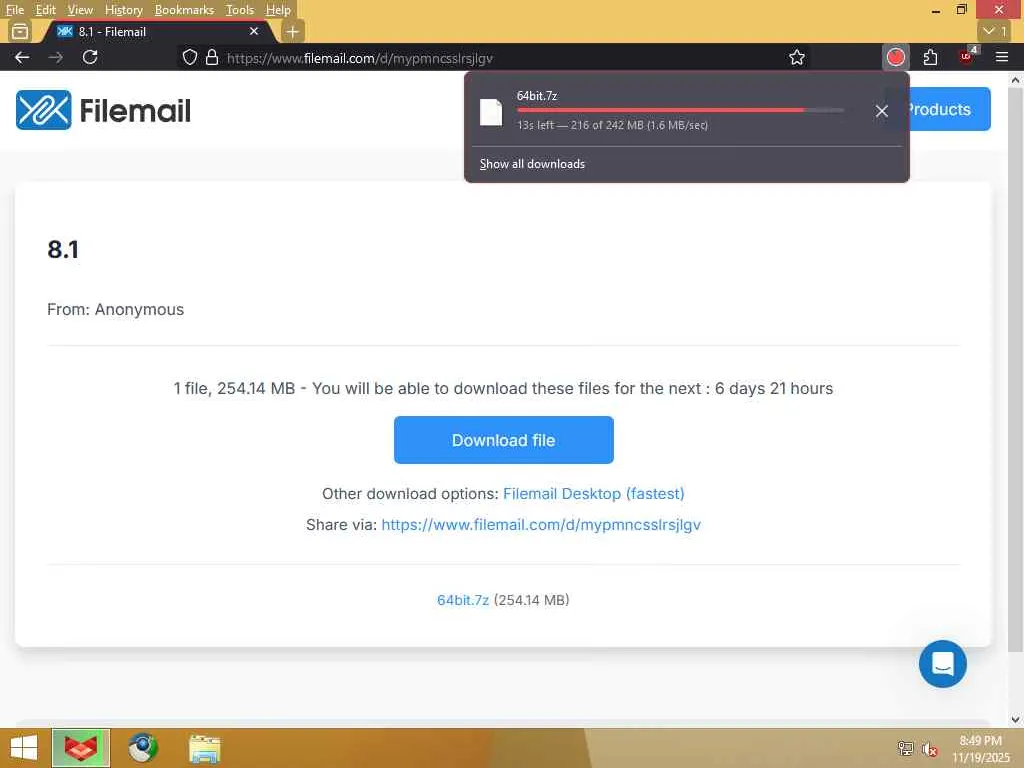This screenshot has height=768, width=1024.
Task: Open Filemail Desktop (fastest) link
Action: [x=594, y=494]
